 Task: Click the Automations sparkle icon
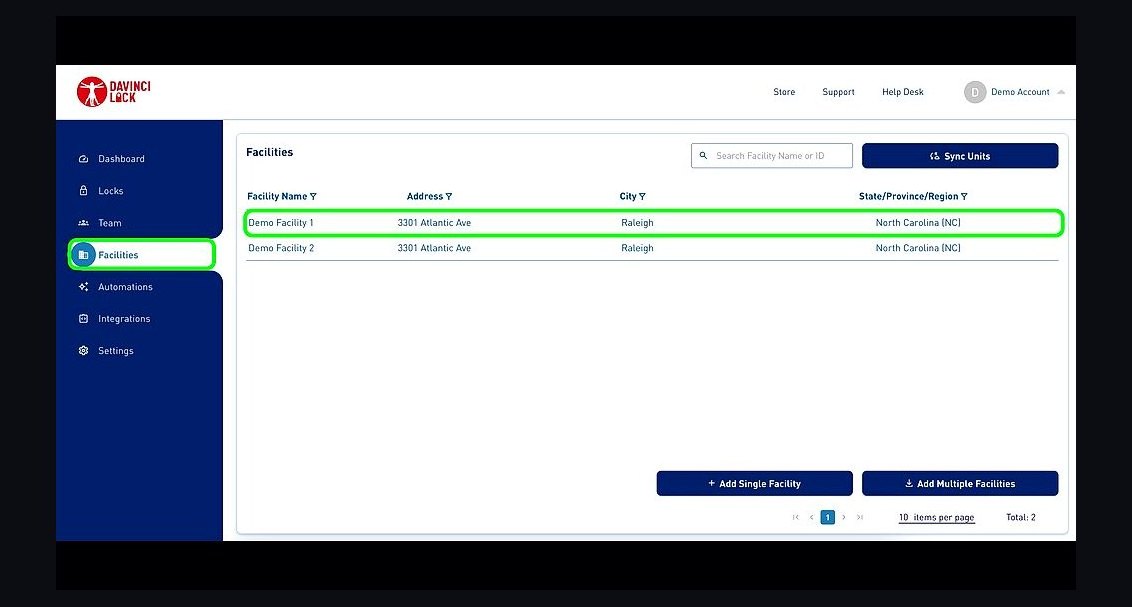pos(83,287)
